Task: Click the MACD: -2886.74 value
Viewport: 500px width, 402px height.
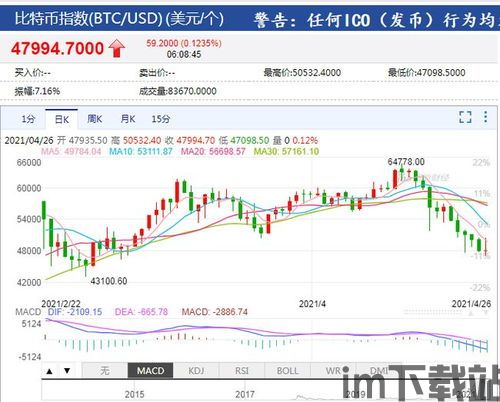Action: pyautogui.click(x=215, y=312)
